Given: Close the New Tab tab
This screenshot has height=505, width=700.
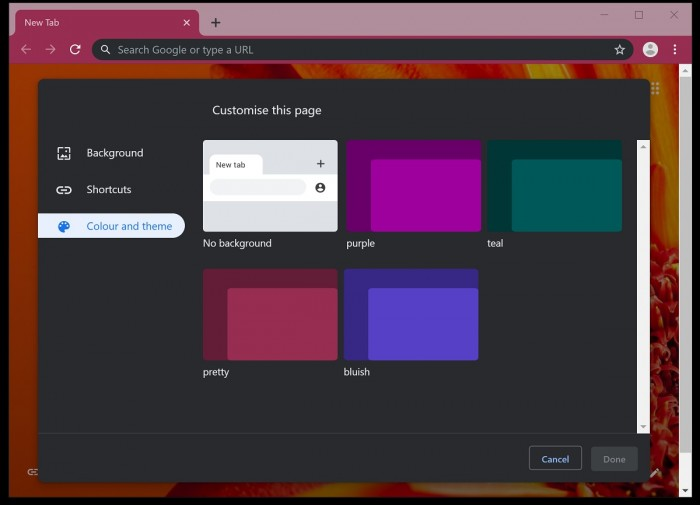Looking at the screenshot, I should 186,22.
